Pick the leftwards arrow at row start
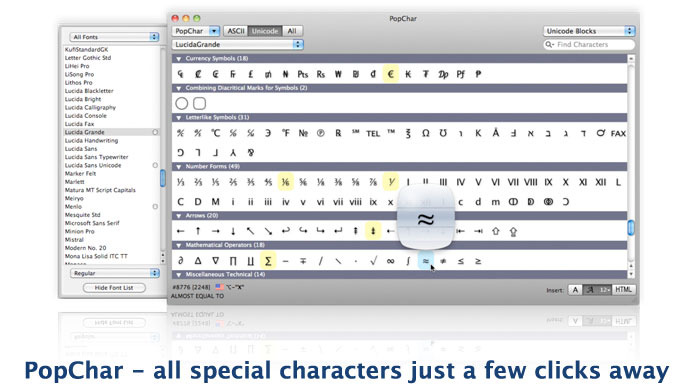The height and width of the screenshot is (384, 694). tap(180, 231)
